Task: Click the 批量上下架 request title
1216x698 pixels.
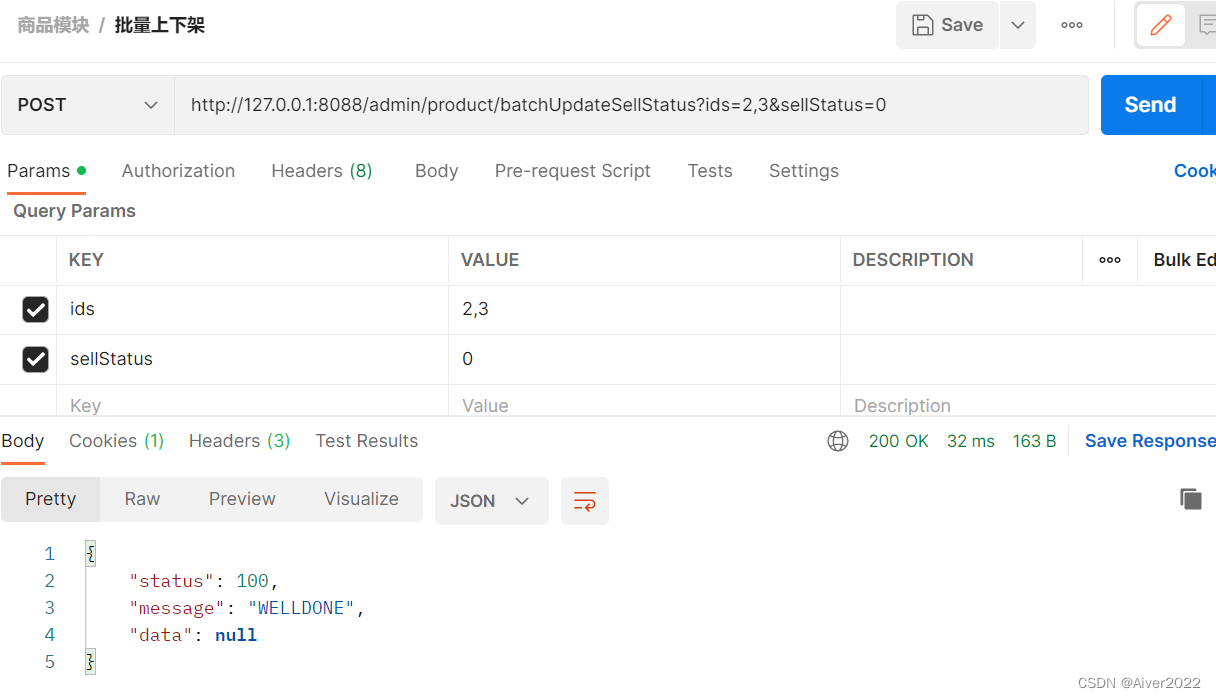Action: click(x=160, y=25)
